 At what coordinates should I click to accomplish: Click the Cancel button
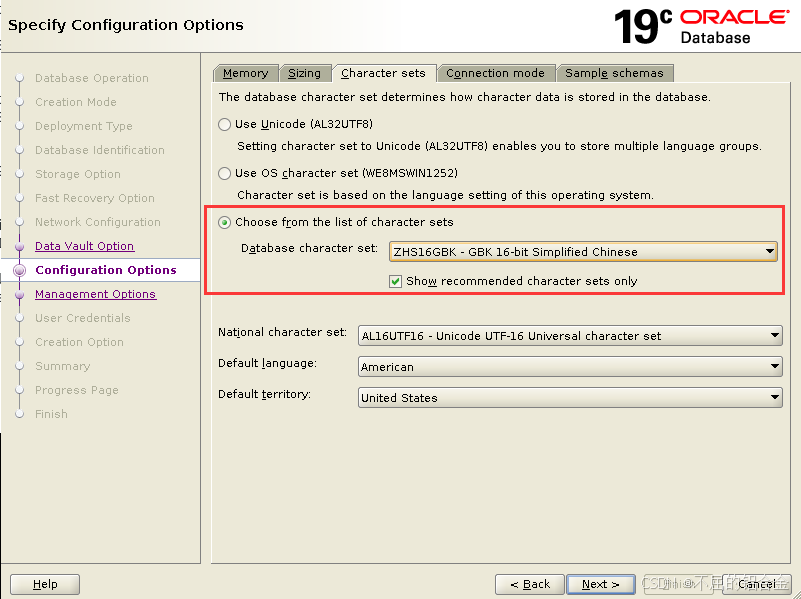click(x=757, y=584)
